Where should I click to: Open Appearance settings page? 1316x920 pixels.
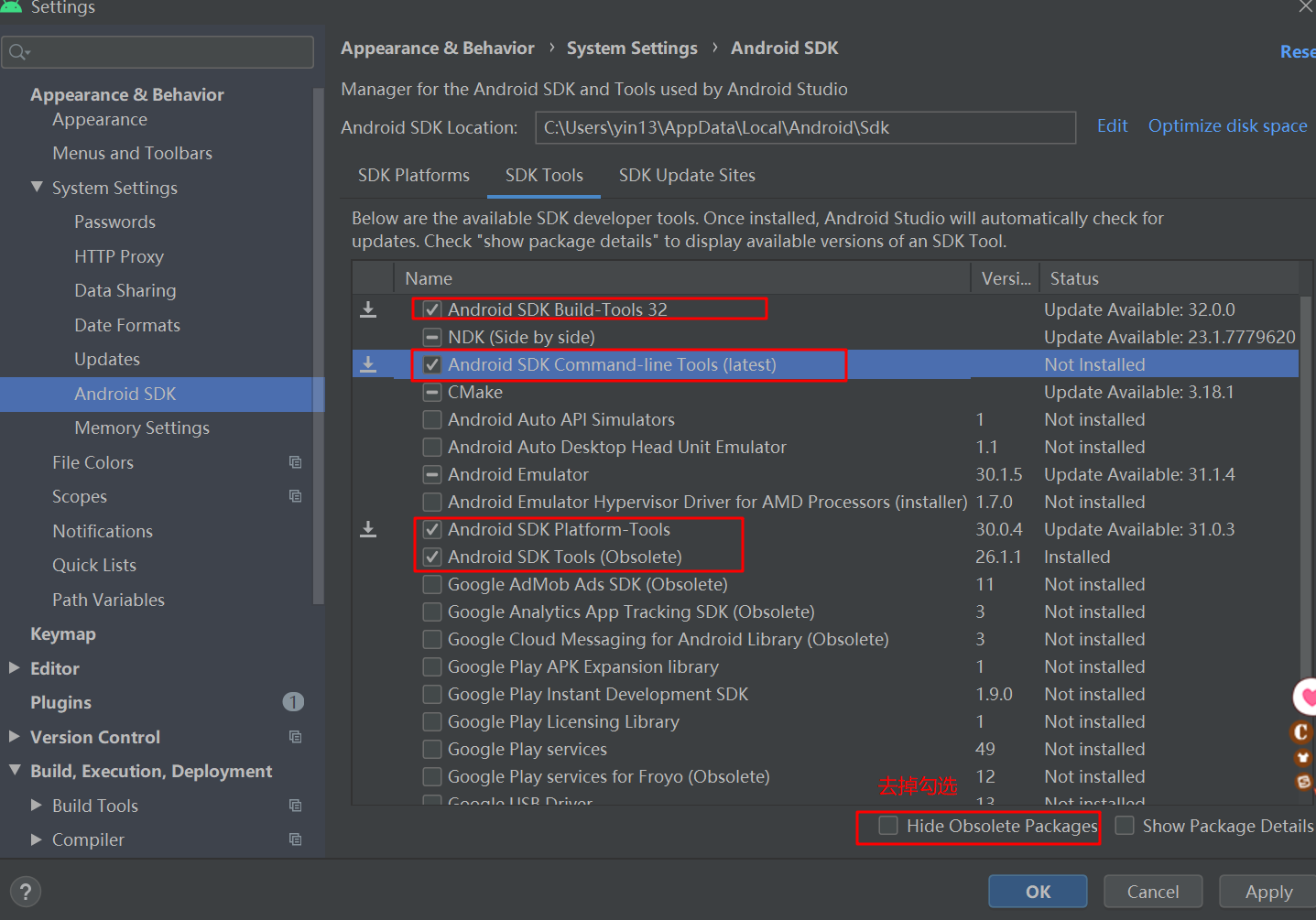pos(100,120)
